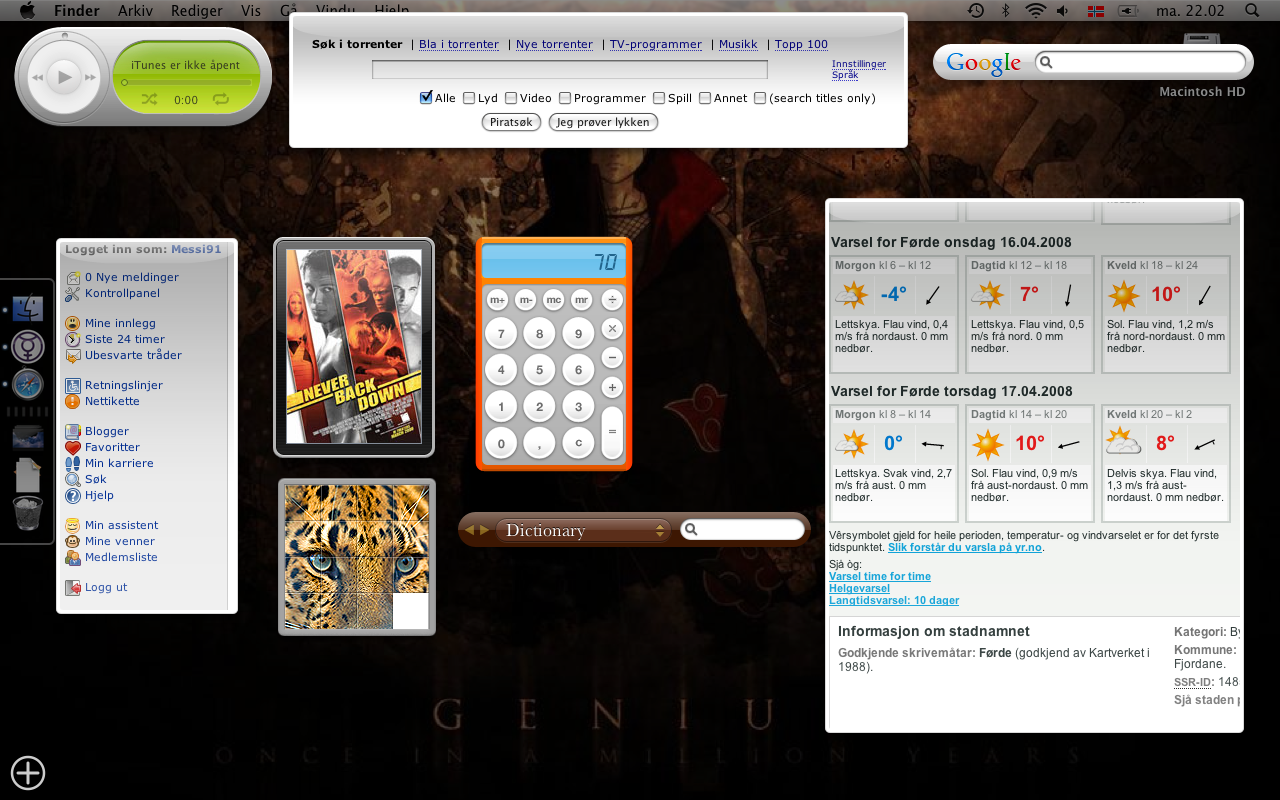Check the Programmer category box
The width and height of the screenshot is (1280, 800).
tap(565, 98)
